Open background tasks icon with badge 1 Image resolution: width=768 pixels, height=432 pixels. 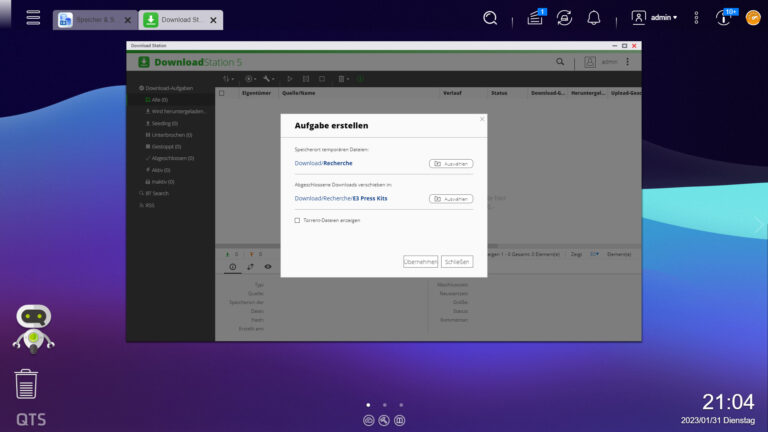pyautogui.click(x=535, y=18)
